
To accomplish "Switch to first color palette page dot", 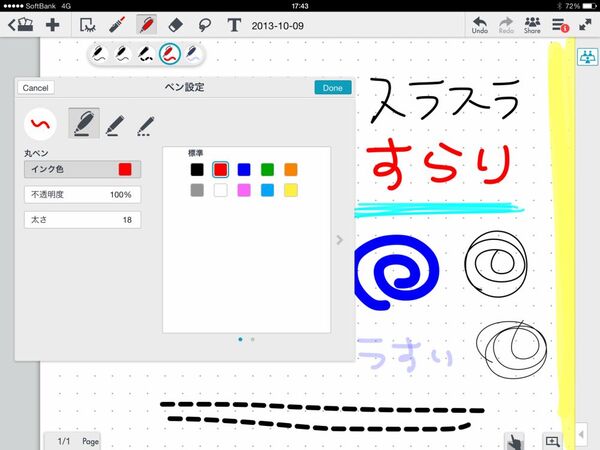I will point(240,339).
